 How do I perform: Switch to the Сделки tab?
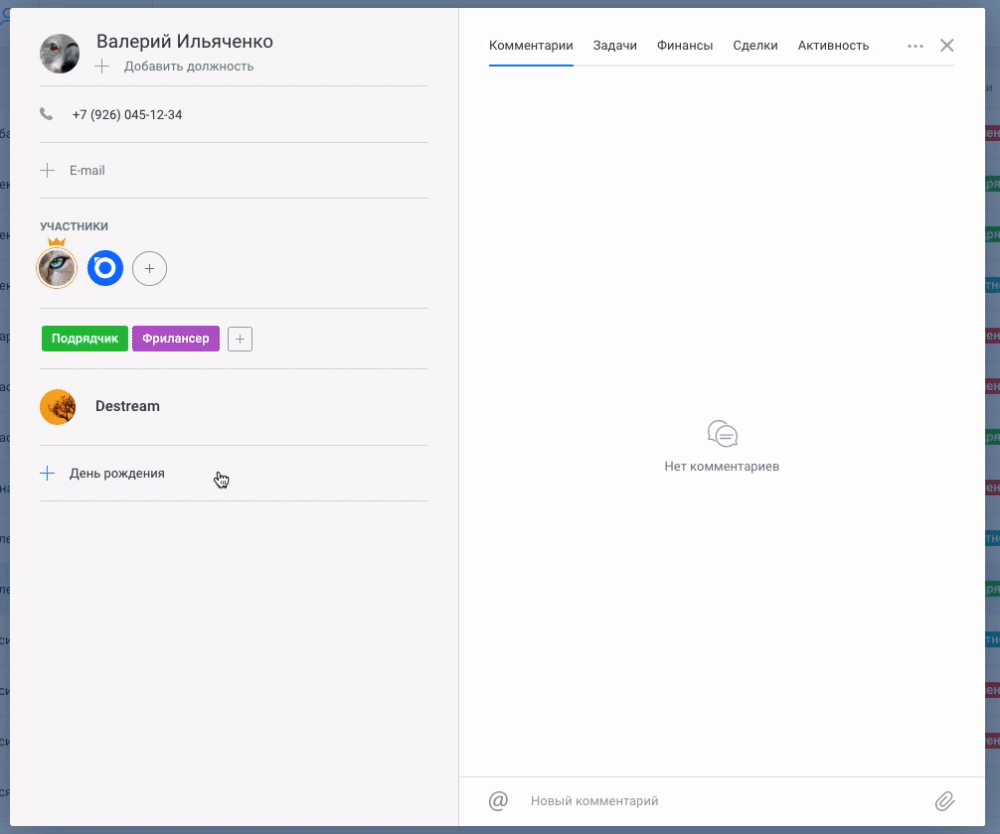coord(755,46)
